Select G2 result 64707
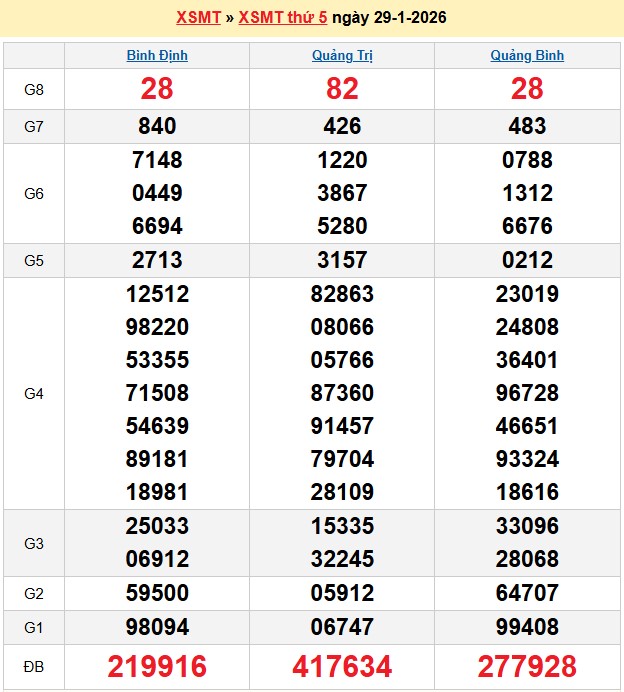 527,593
